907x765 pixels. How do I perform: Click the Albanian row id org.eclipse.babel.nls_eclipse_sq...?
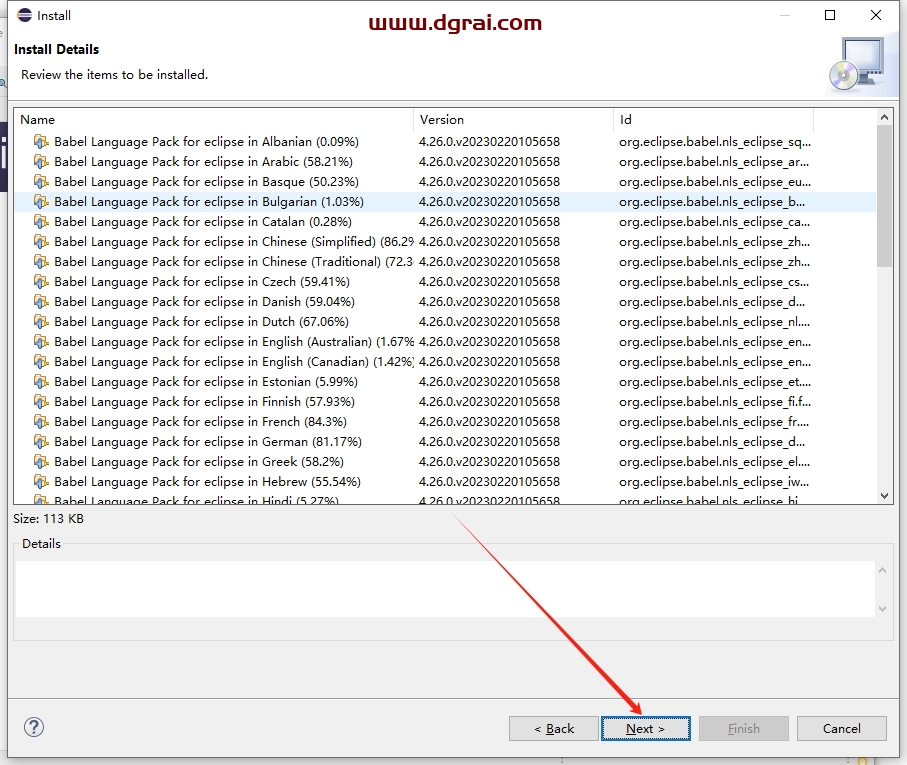(x=715, y=142)
